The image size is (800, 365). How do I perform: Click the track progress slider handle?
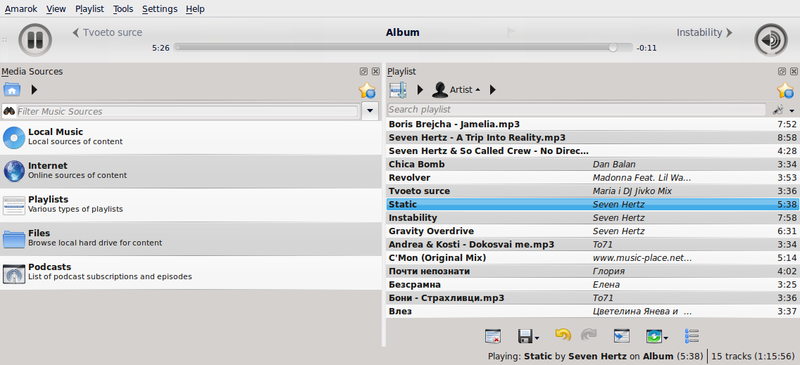[613, 47]
